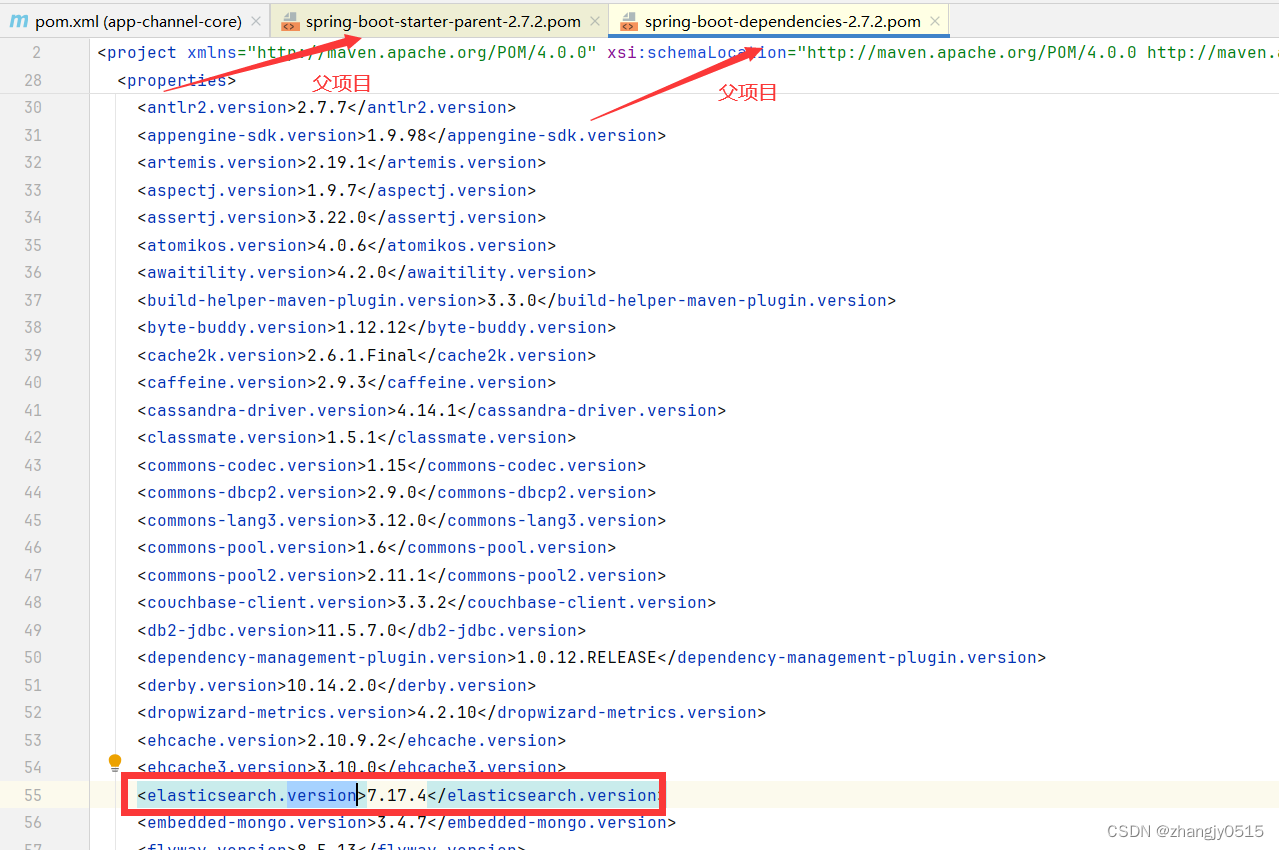
Task: Close the spring-boot-starter-parent-2.7.2.pom tab
Action: pos(595,20)
